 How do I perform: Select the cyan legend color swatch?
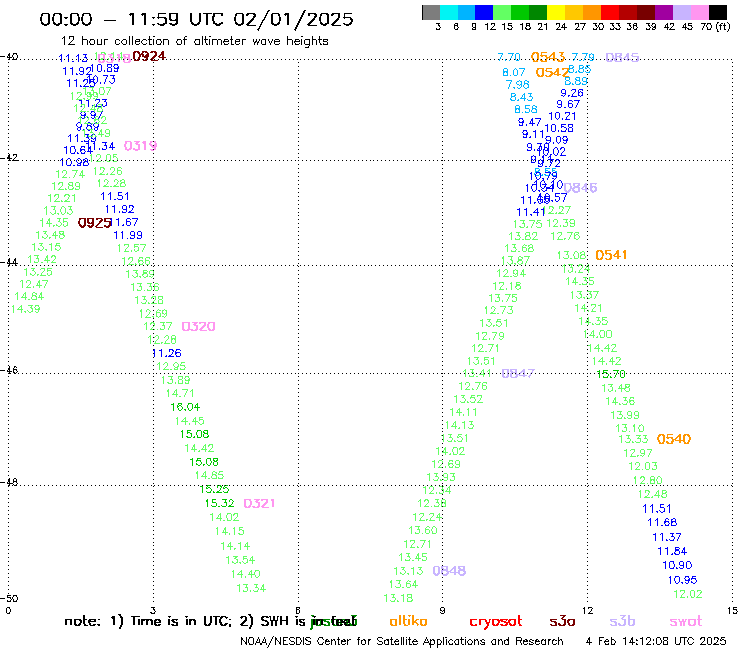448,12
